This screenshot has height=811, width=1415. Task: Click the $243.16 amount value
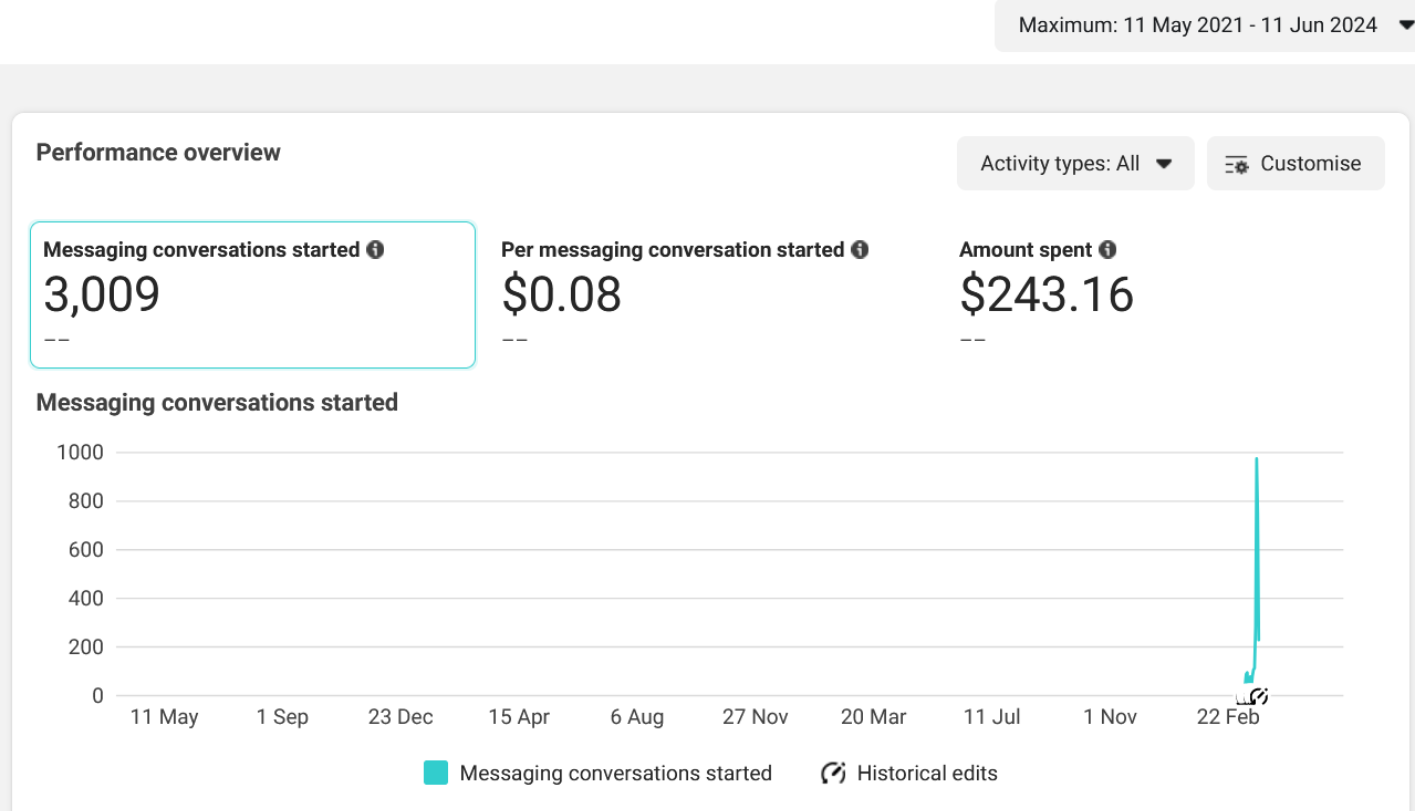pos(1046,295)
